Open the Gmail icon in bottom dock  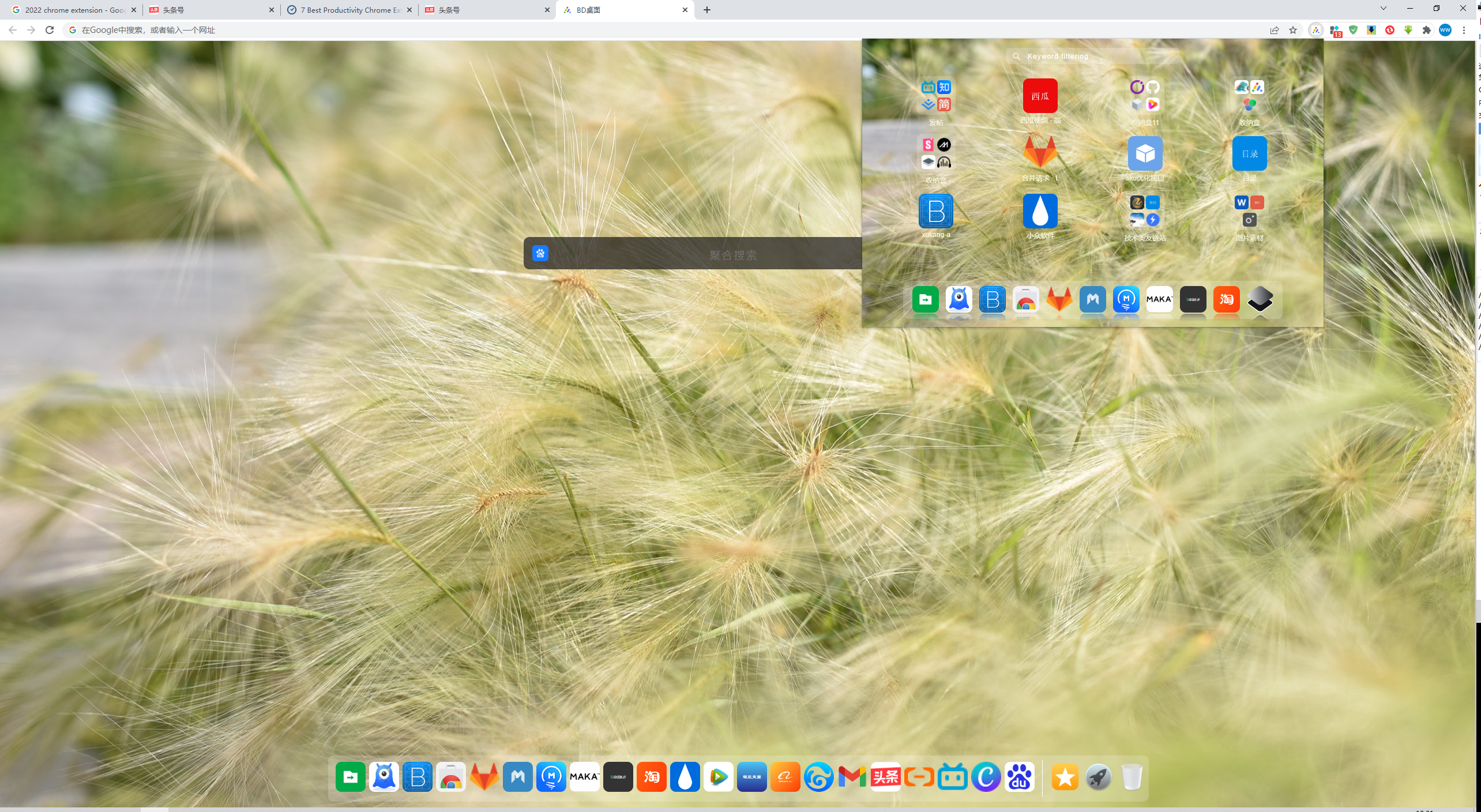[x=852, y=777]
